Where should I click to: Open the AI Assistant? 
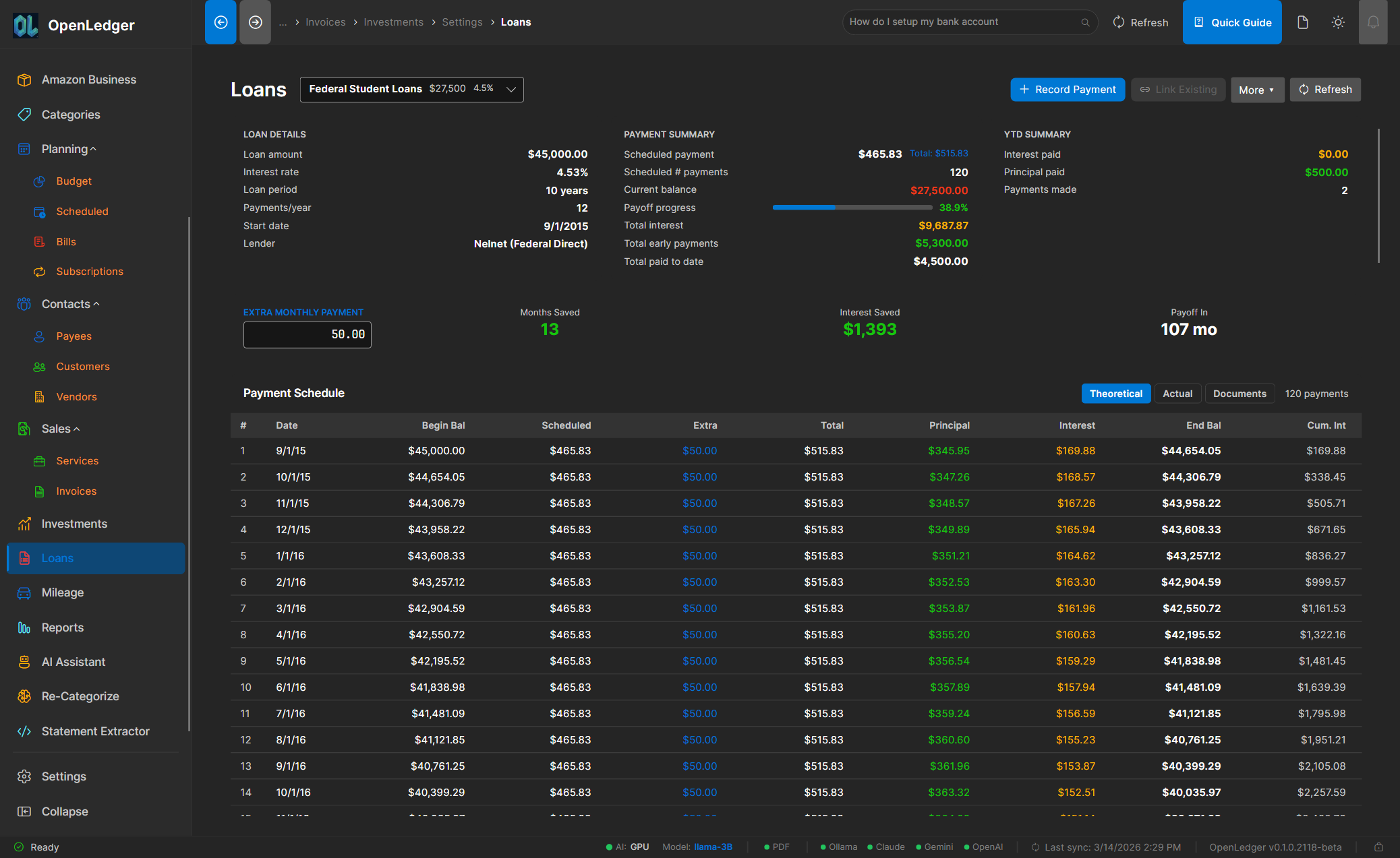point(74,661)
